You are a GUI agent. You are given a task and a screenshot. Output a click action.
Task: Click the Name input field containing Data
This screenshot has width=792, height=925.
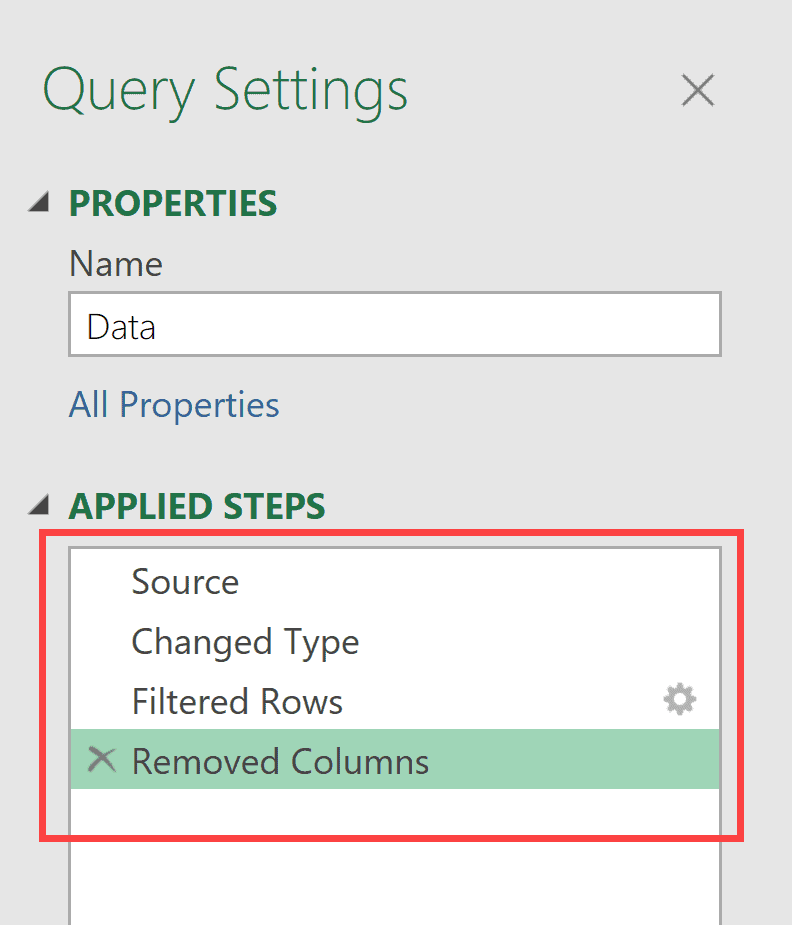395,324
